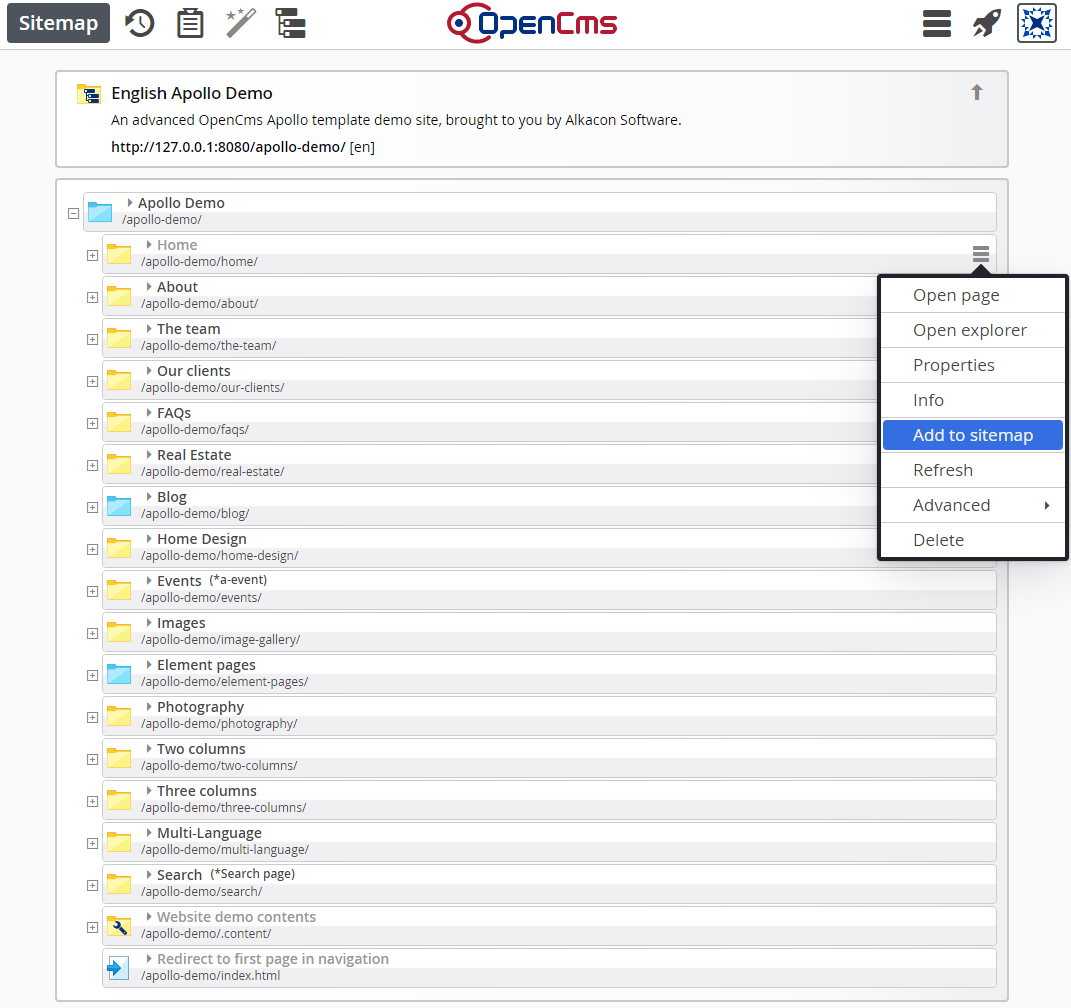
Task: Click the /apollo-demo/faqs/ path text
Action: [195, 430]
